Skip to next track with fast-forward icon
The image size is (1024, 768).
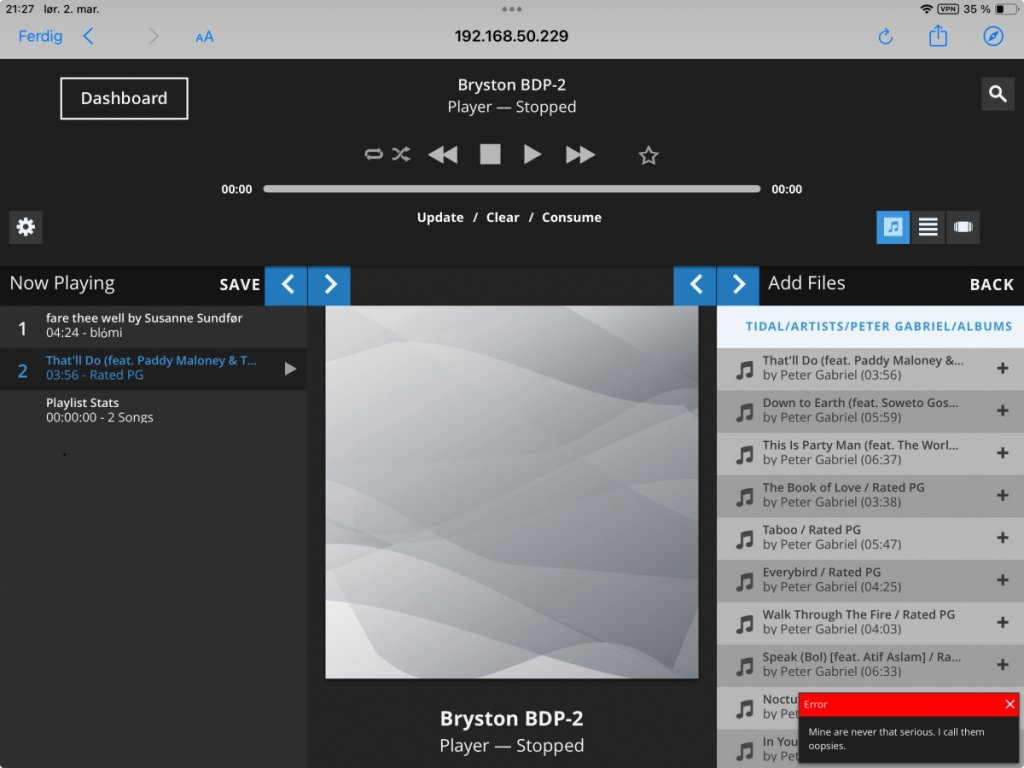tap(580, 155)
